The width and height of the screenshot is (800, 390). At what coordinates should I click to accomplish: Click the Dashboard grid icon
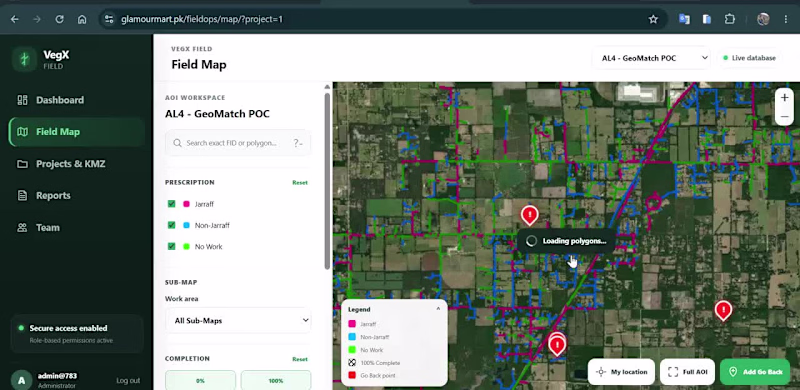[22, 100]
